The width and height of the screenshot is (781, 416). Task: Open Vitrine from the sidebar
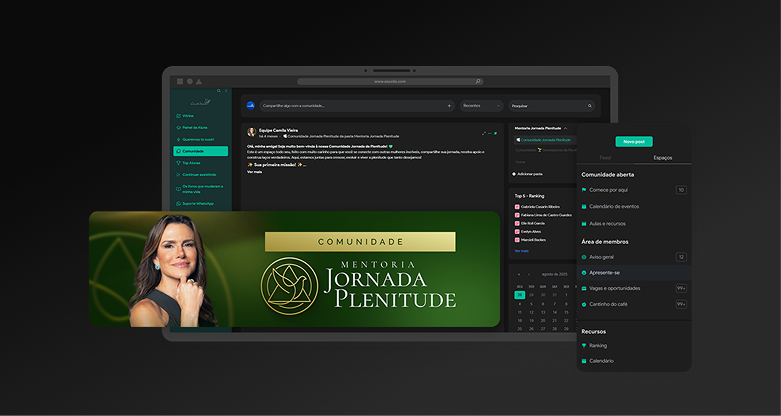188,116
